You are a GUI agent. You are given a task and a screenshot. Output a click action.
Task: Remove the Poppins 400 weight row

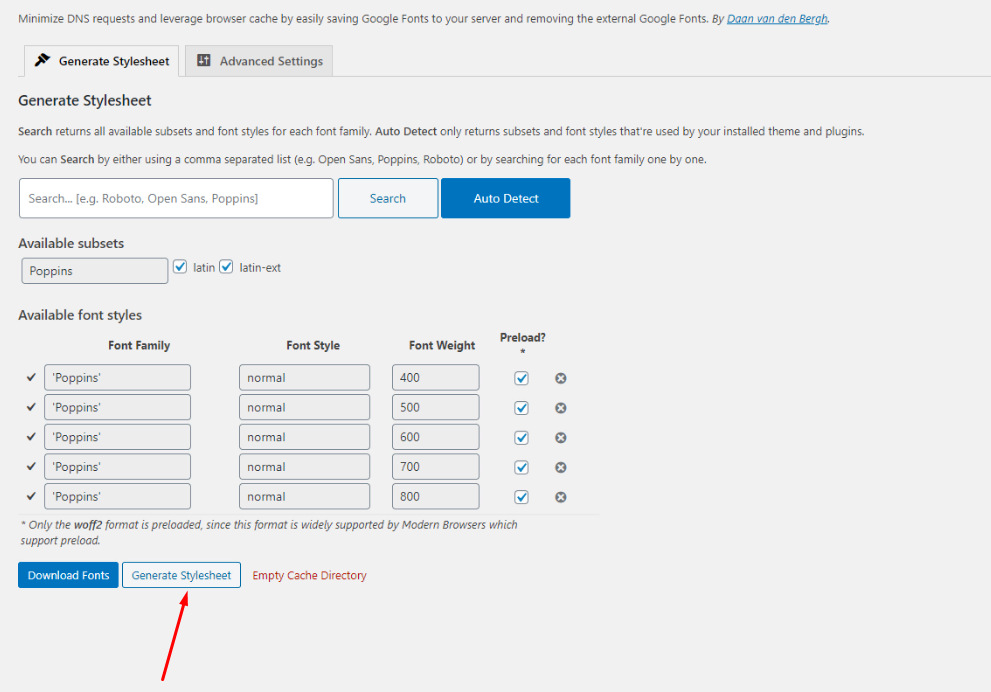(561, 378)
